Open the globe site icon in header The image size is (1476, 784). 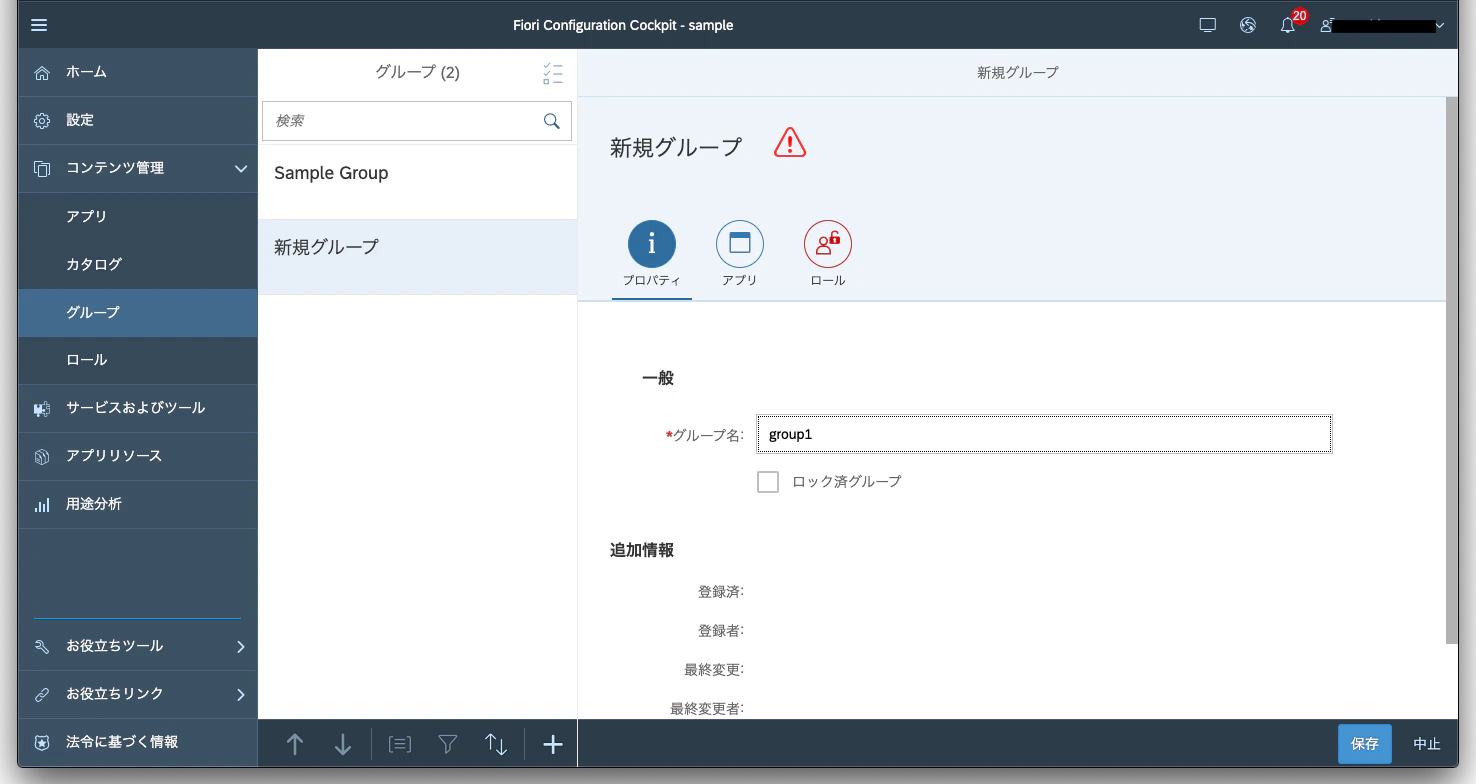(x=1248, y=25)
